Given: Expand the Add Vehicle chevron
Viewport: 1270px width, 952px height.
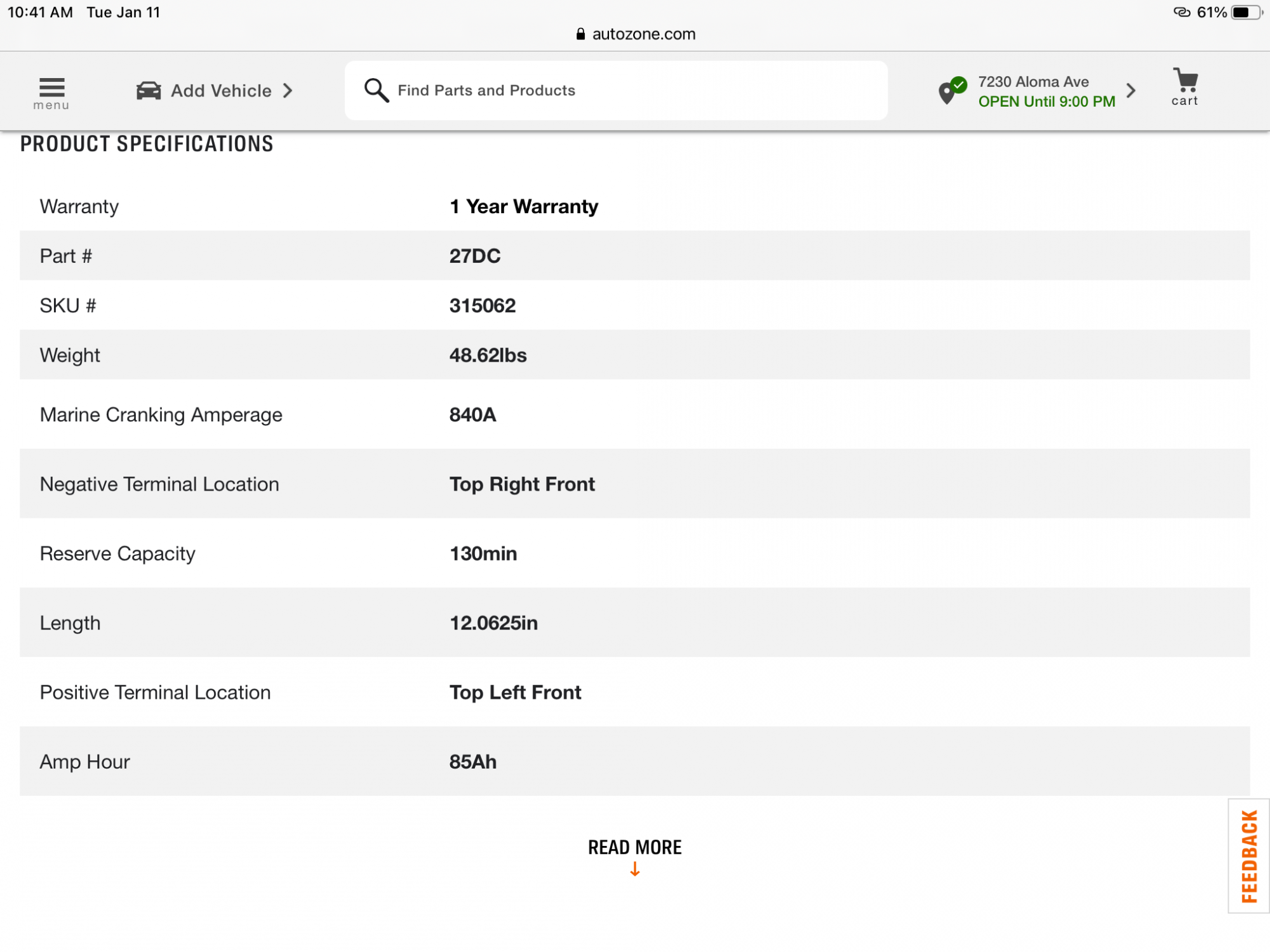Looking at the screenshot, I should click(x=288, y=91).
